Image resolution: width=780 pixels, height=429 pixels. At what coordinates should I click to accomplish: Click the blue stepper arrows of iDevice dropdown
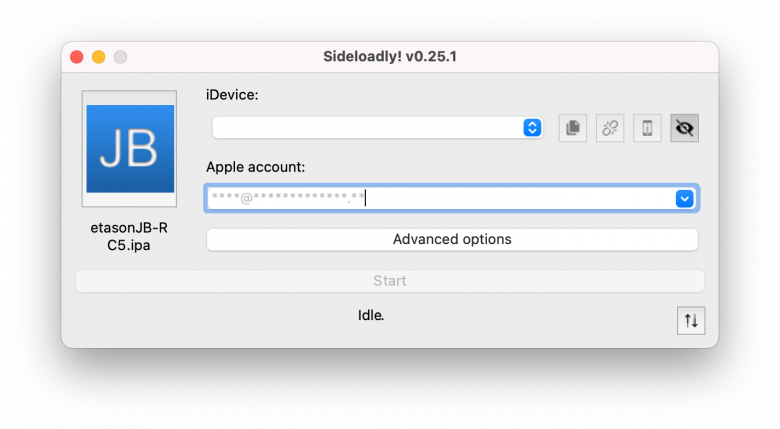[x=532, y=128]
